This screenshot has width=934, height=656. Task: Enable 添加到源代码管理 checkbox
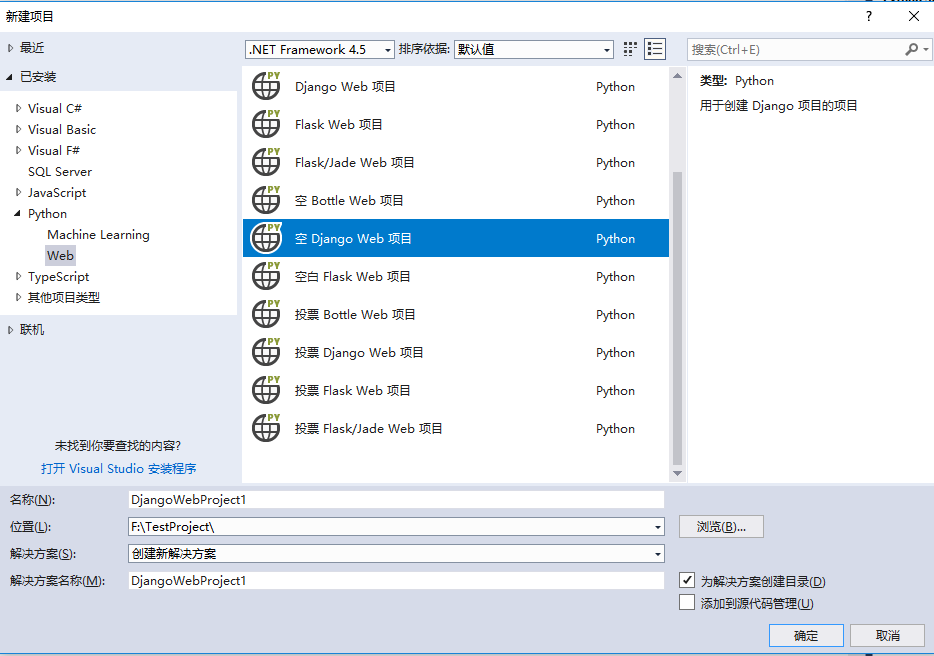(687, 602)
